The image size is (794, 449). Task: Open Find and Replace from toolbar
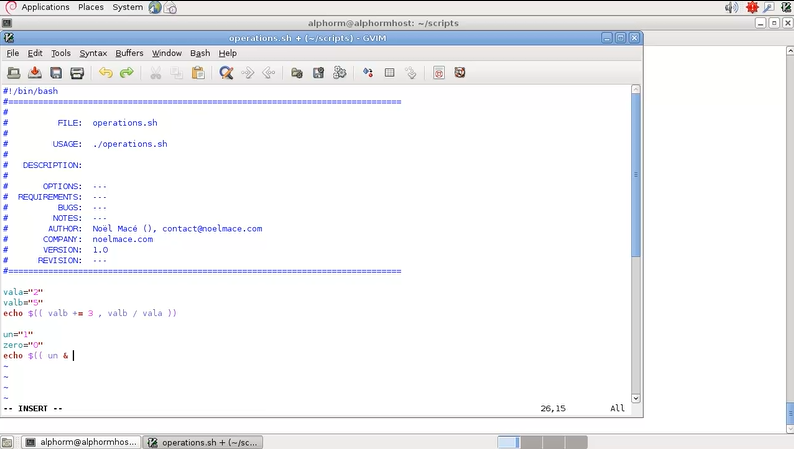pyautogui.click(x=226, y=73)
